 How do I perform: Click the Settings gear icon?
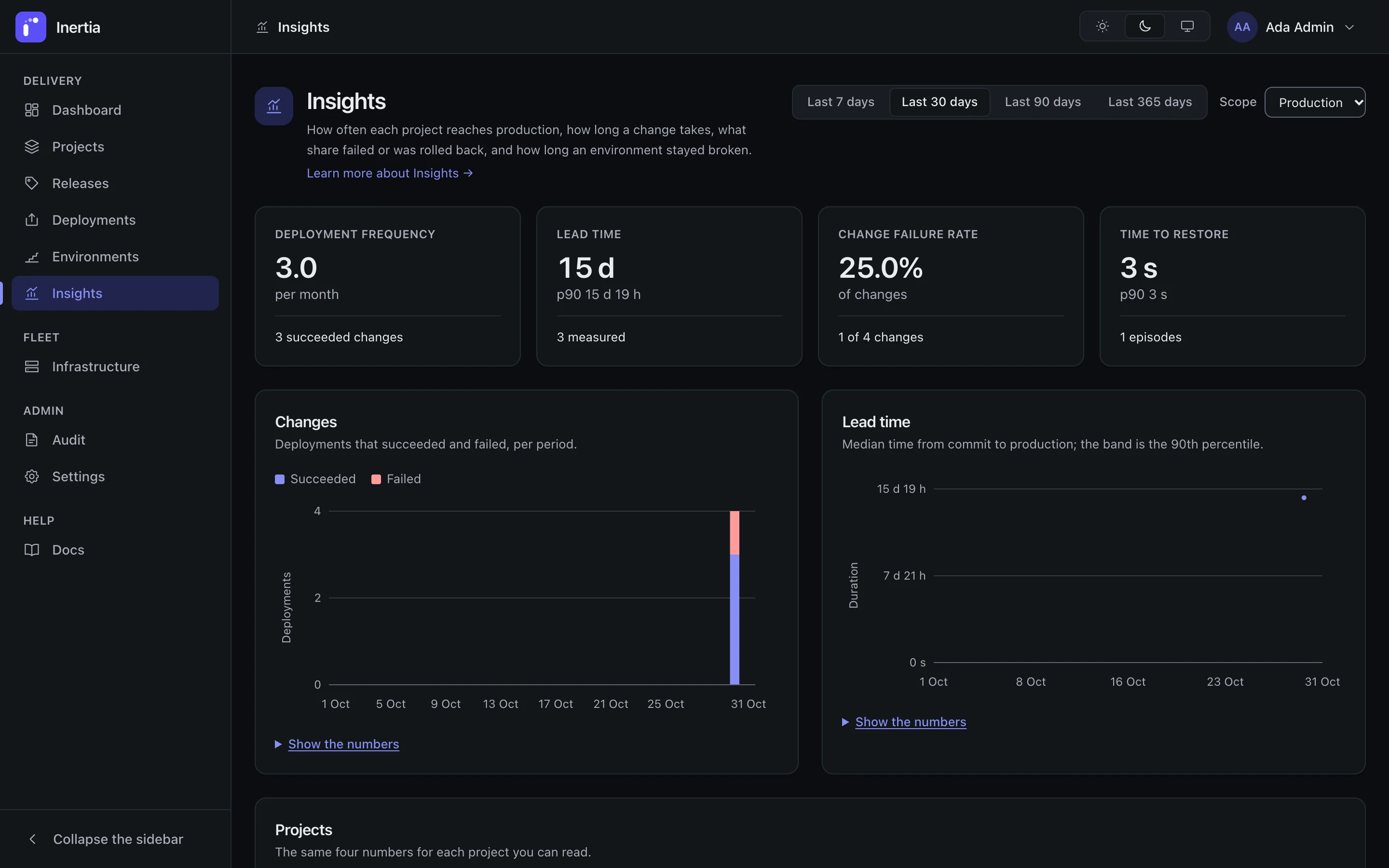coord(31,476)
